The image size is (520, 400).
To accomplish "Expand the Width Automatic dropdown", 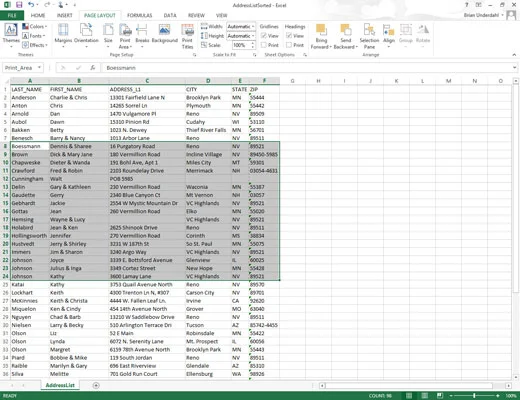I will click(241, 26).
